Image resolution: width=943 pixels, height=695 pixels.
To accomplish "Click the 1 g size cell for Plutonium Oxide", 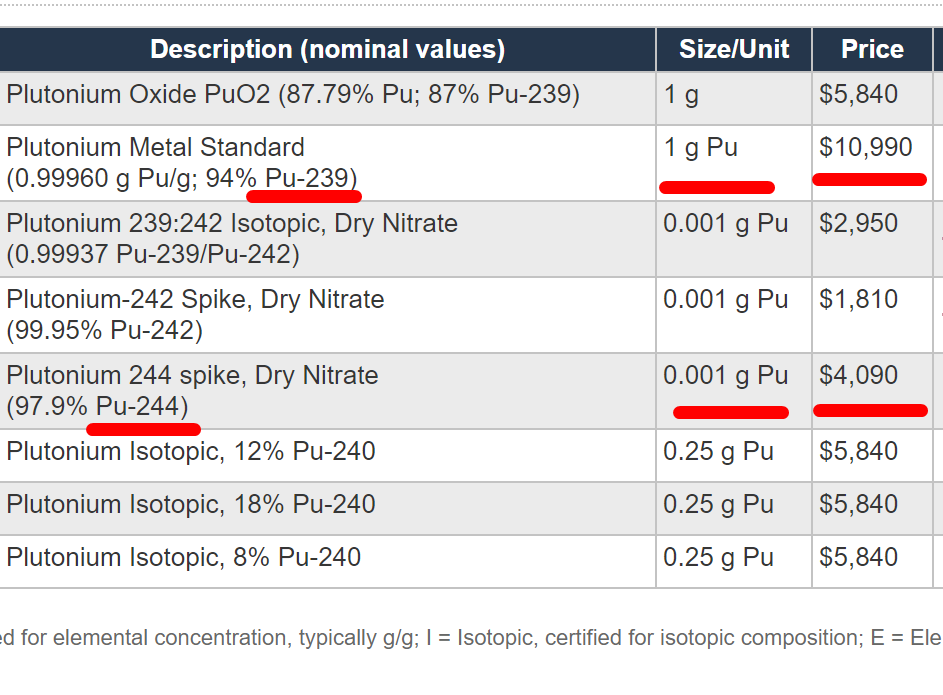I will click(681, 95).
